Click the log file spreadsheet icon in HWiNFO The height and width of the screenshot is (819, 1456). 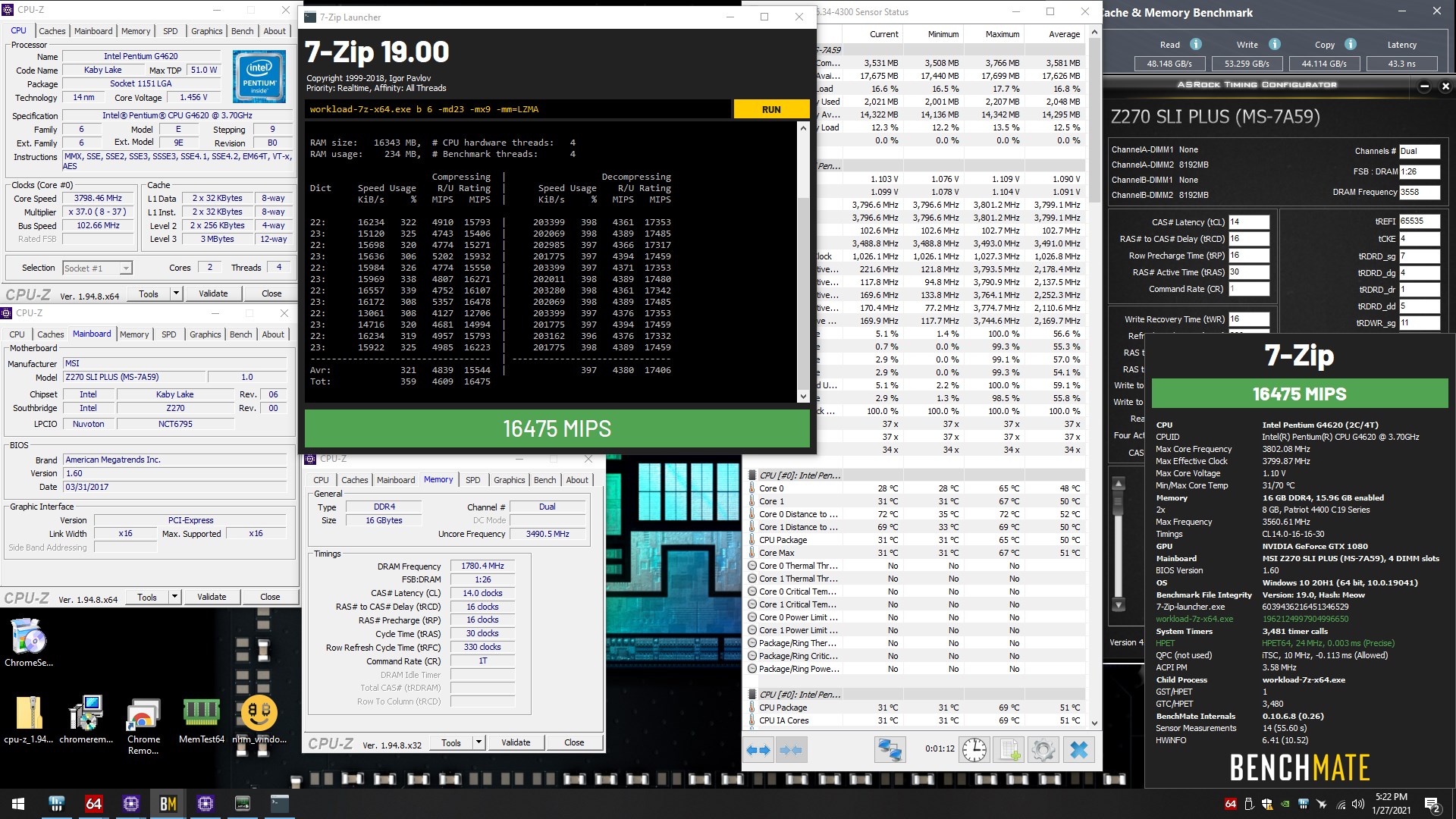(1009, 750)
